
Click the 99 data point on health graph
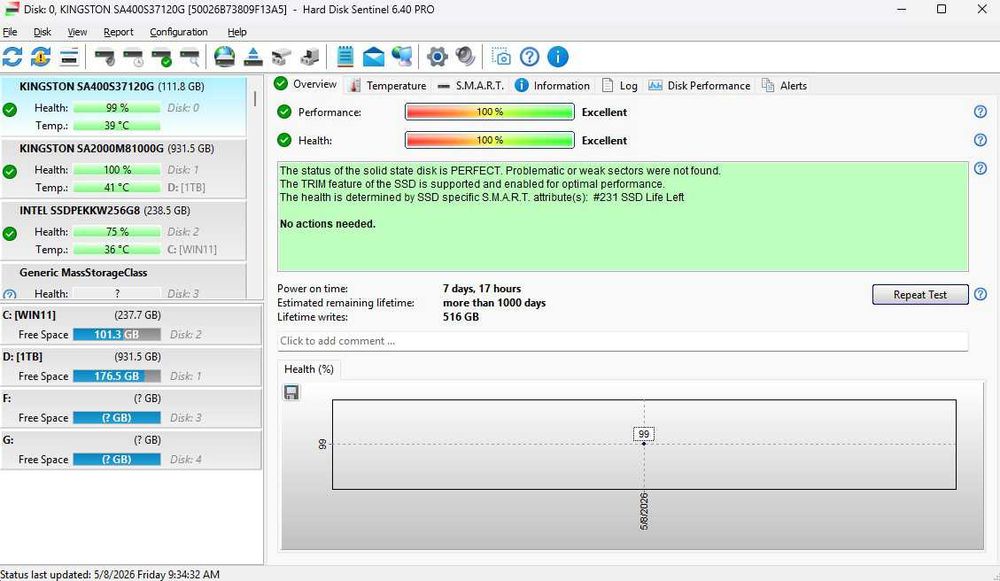click(x=643, y=443)
